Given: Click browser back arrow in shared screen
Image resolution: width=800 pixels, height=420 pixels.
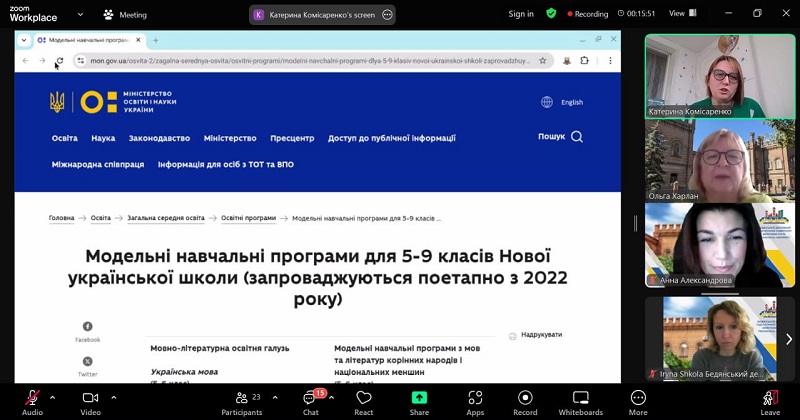Looking at the screenshot, I should click(x=26, y=61).
